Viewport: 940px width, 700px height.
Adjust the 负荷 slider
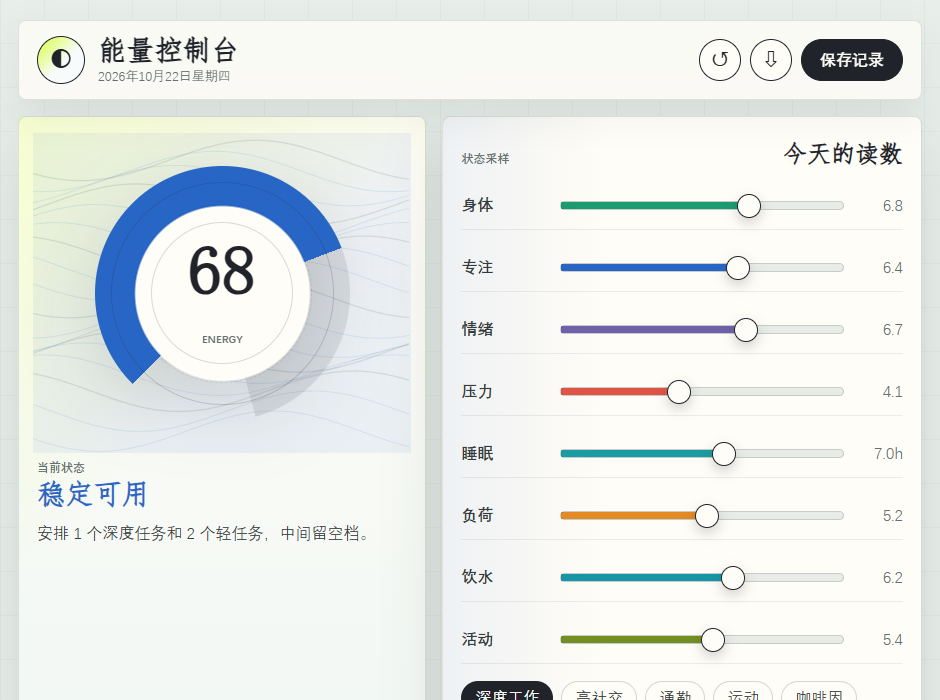702,516
